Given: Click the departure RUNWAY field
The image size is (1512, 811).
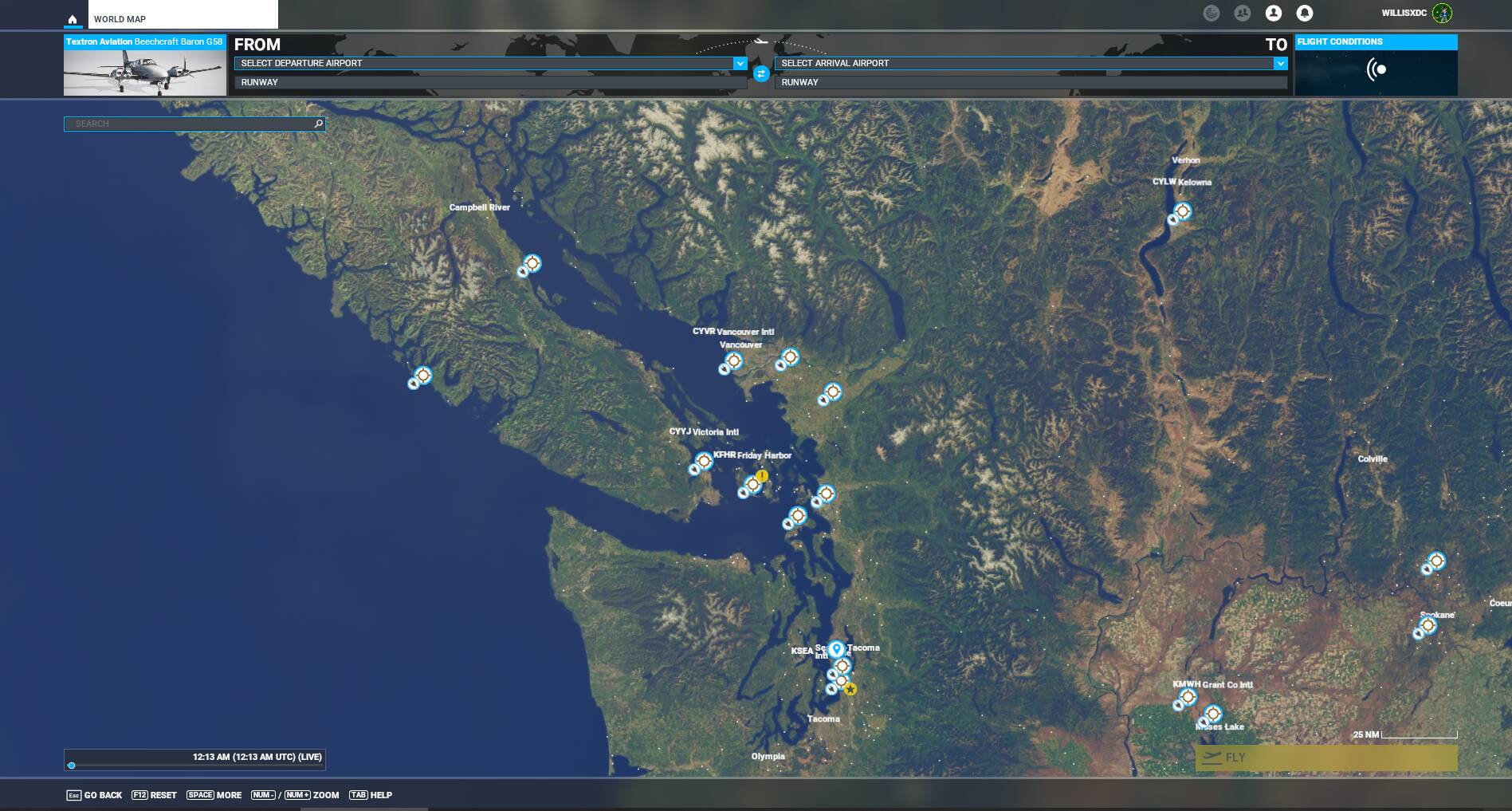Looking at the screenshot, I should tap(490, 82).
